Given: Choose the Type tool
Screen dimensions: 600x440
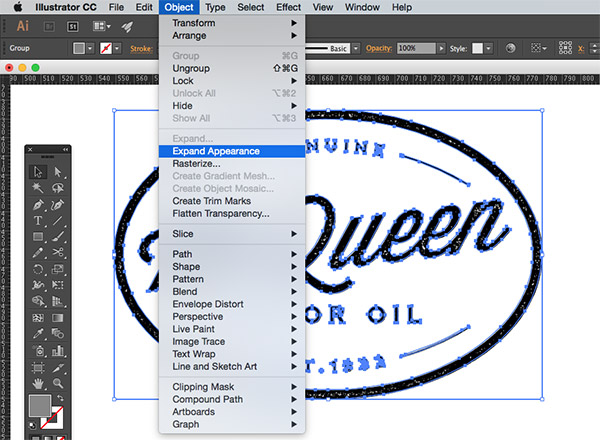Looking at the screenshot, I should coord(38,221).
